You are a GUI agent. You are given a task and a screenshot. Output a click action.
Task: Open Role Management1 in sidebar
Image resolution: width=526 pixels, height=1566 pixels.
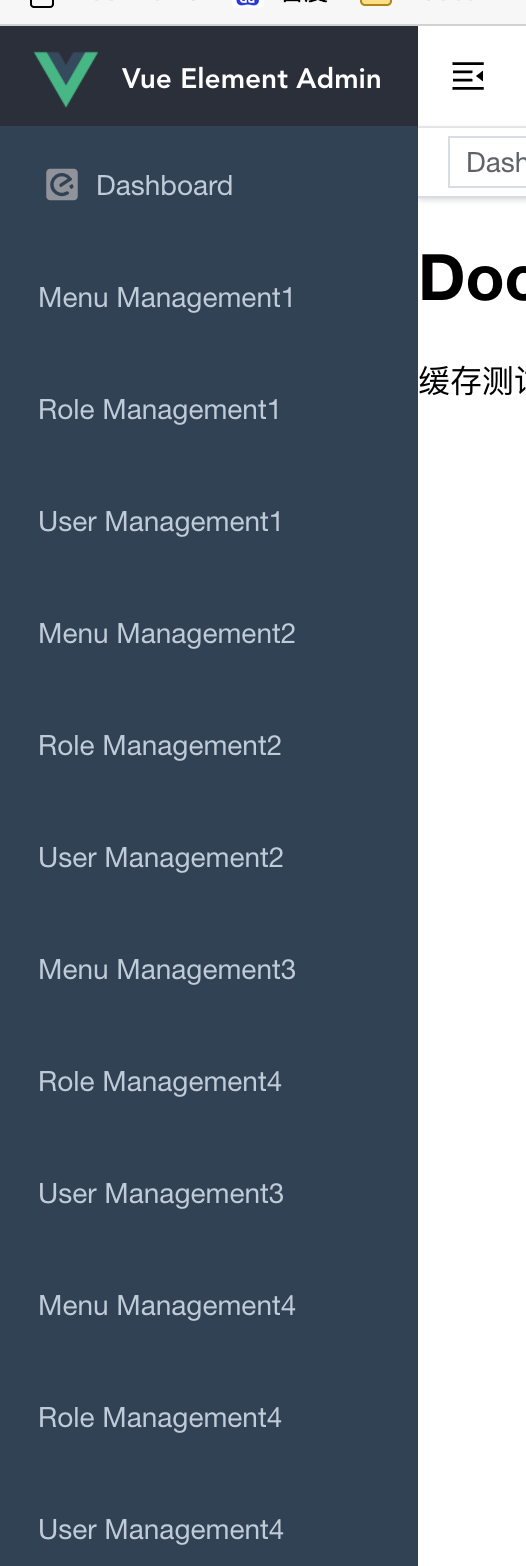(x=209, y=409)
